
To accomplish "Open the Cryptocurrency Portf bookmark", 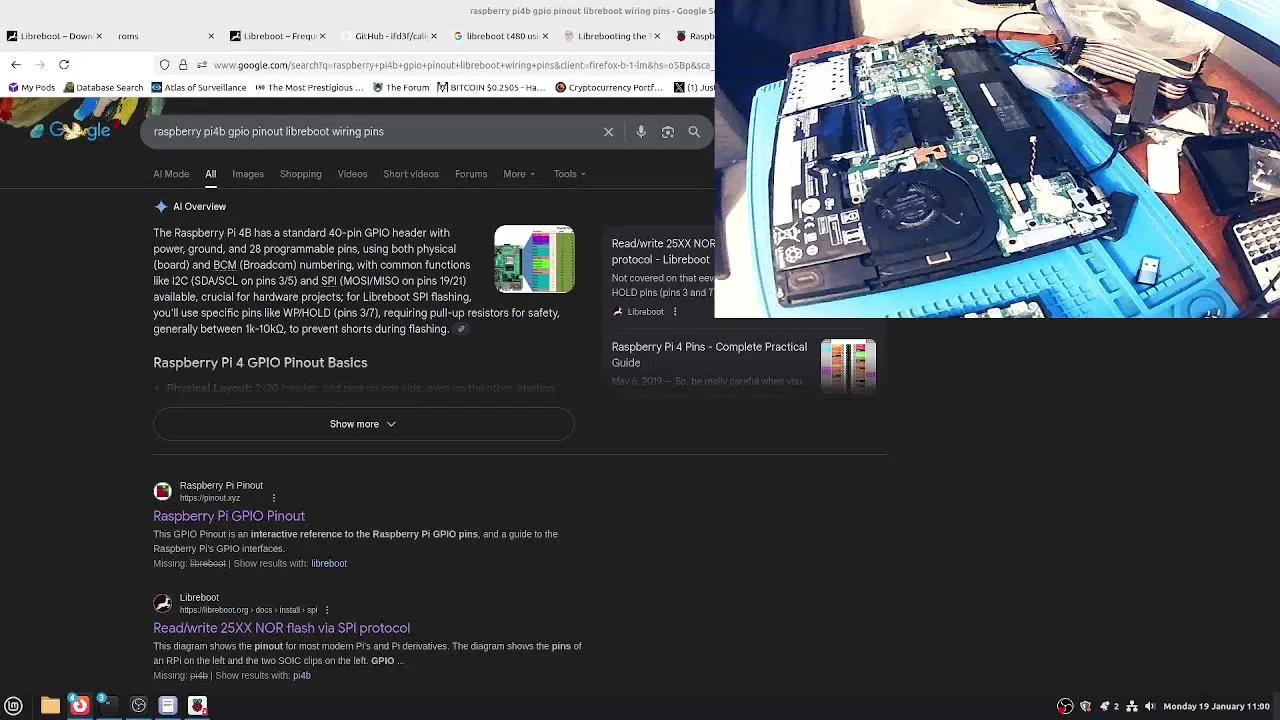I will click(609, 88).
